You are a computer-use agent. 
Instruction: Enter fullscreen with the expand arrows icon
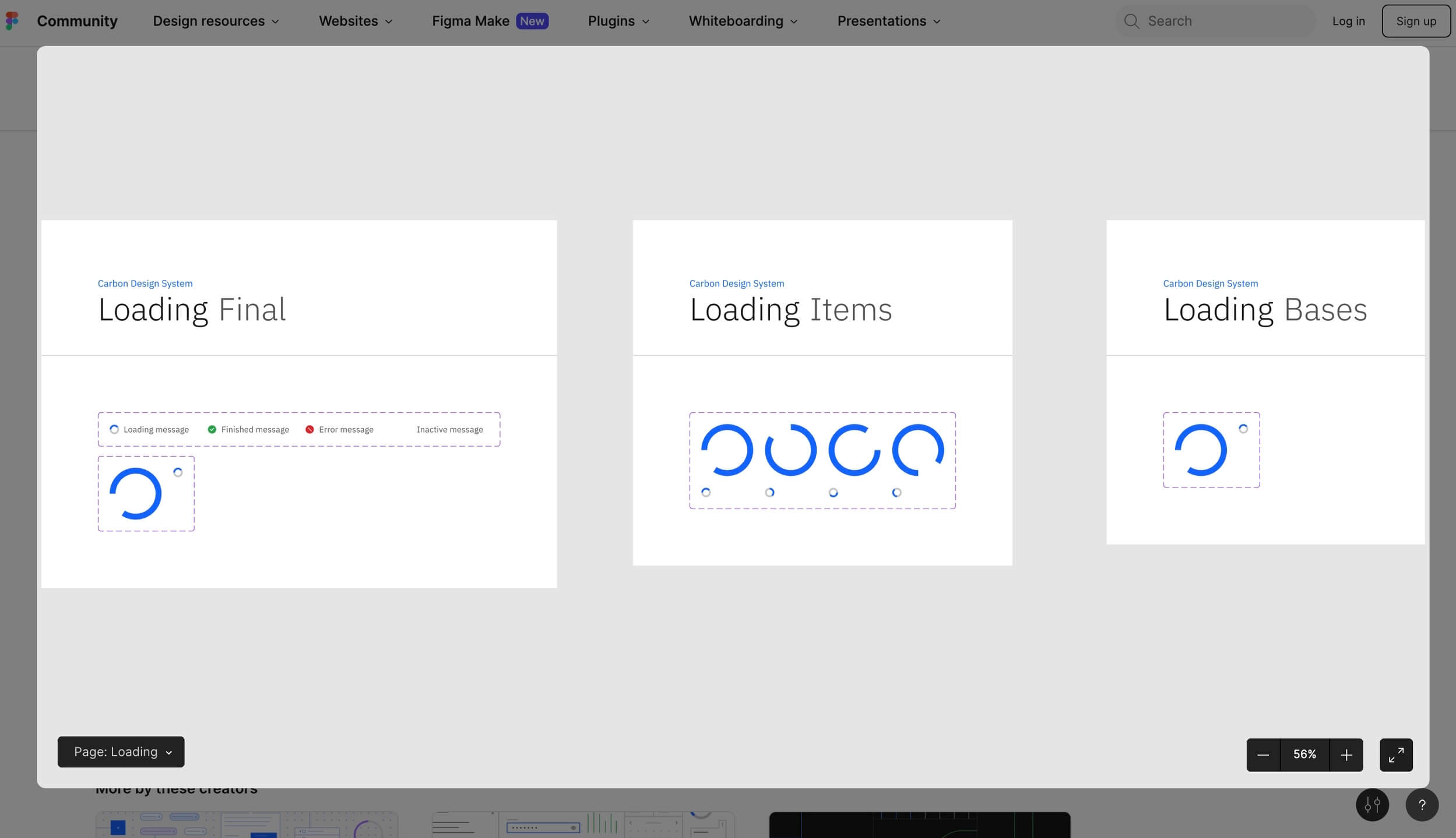[1395, 755]
